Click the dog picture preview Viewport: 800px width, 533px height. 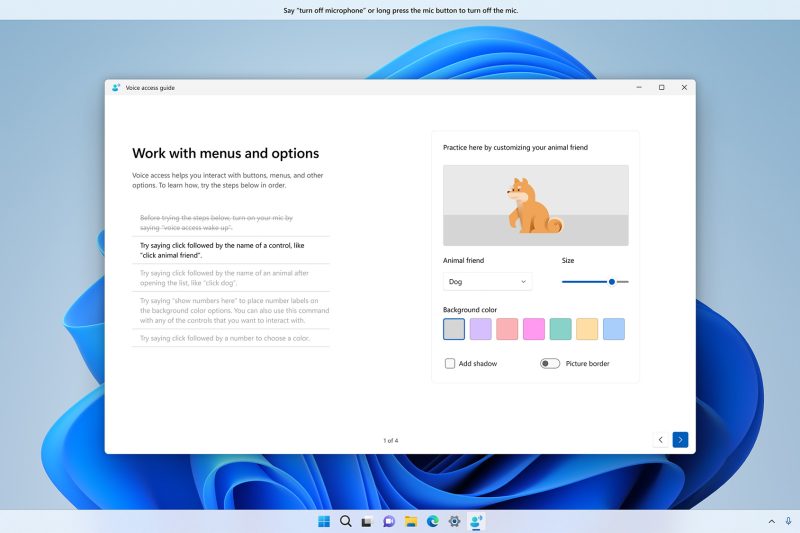536,205
